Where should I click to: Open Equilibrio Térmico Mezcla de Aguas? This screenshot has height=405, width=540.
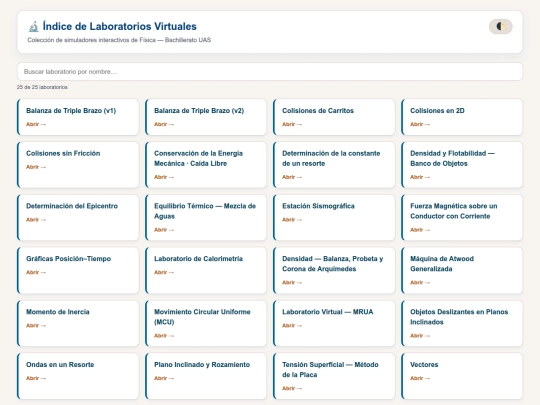pyautogui.click(x=206, y=217)
